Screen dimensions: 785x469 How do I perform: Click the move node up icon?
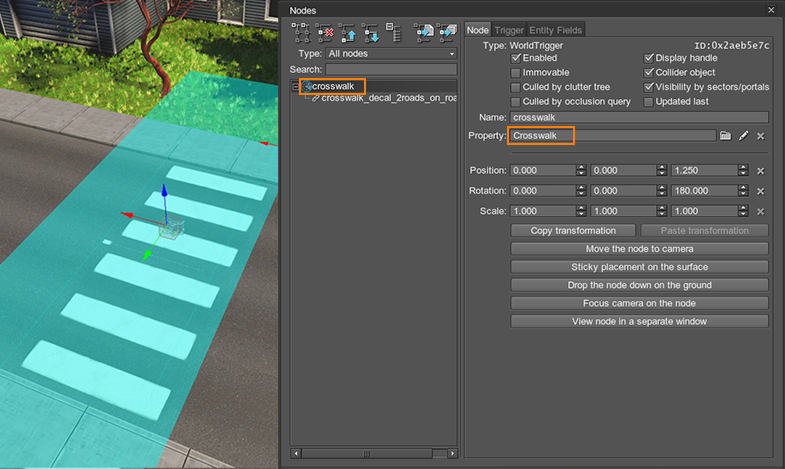pos(348,32)
